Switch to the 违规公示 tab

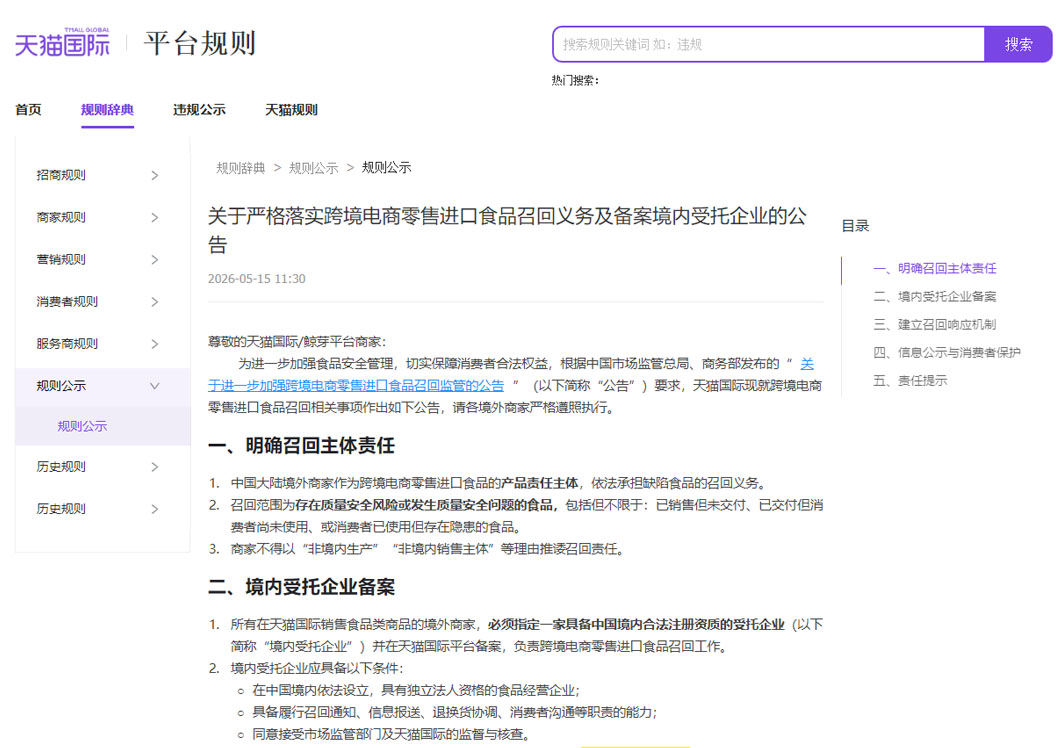click(x=199, y=110)
